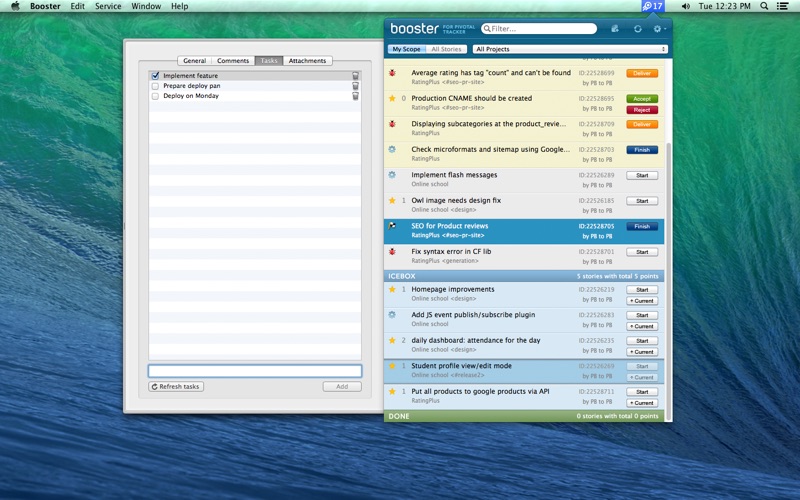Open the Window menu
This screenshot has width=800, height=500.
[146, 6]
